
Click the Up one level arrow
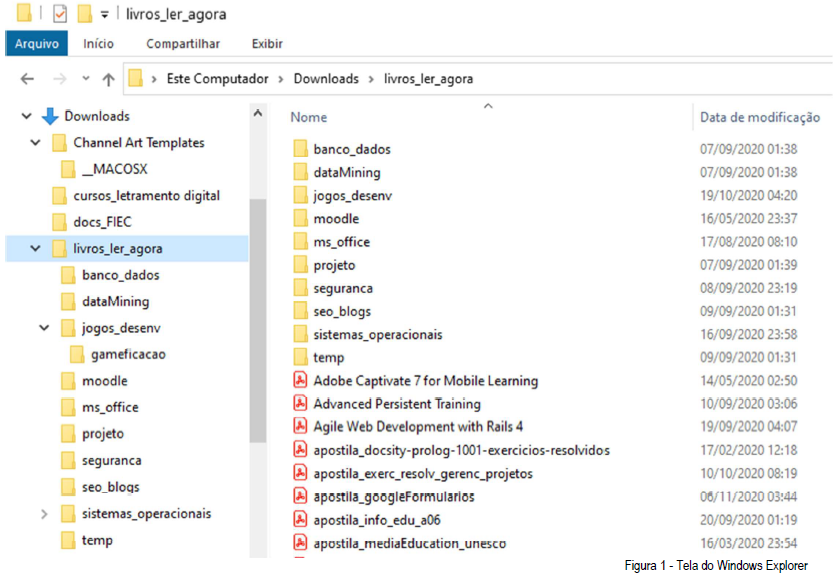point(108,79)
